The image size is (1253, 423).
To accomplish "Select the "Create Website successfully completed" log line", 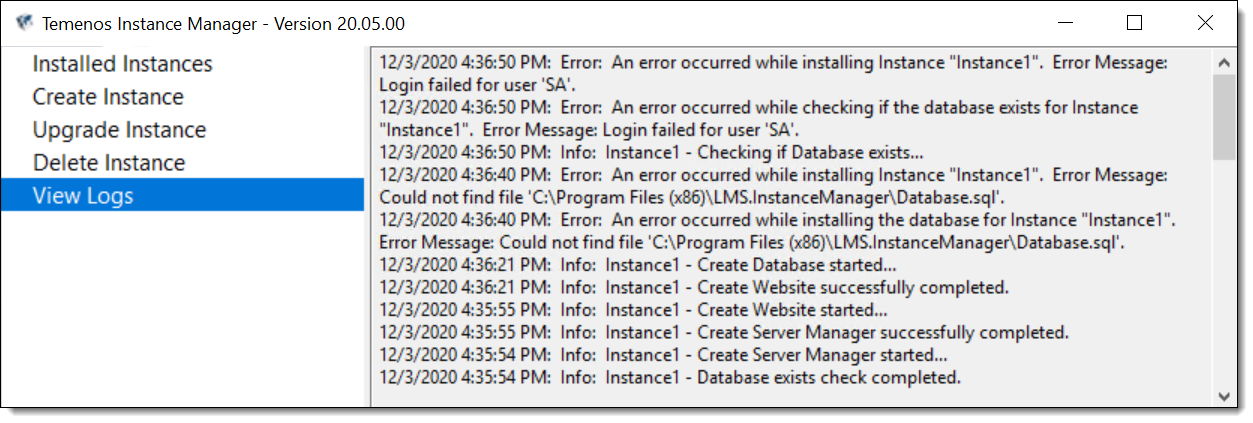I will coord(694,287).
